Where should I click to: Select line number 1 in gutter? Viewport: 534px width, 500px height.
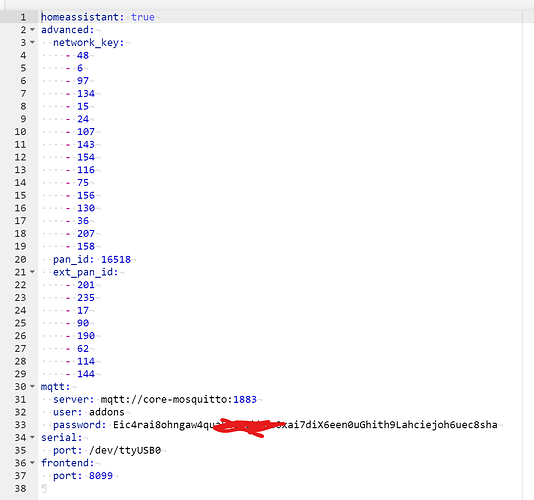point(23,17)
